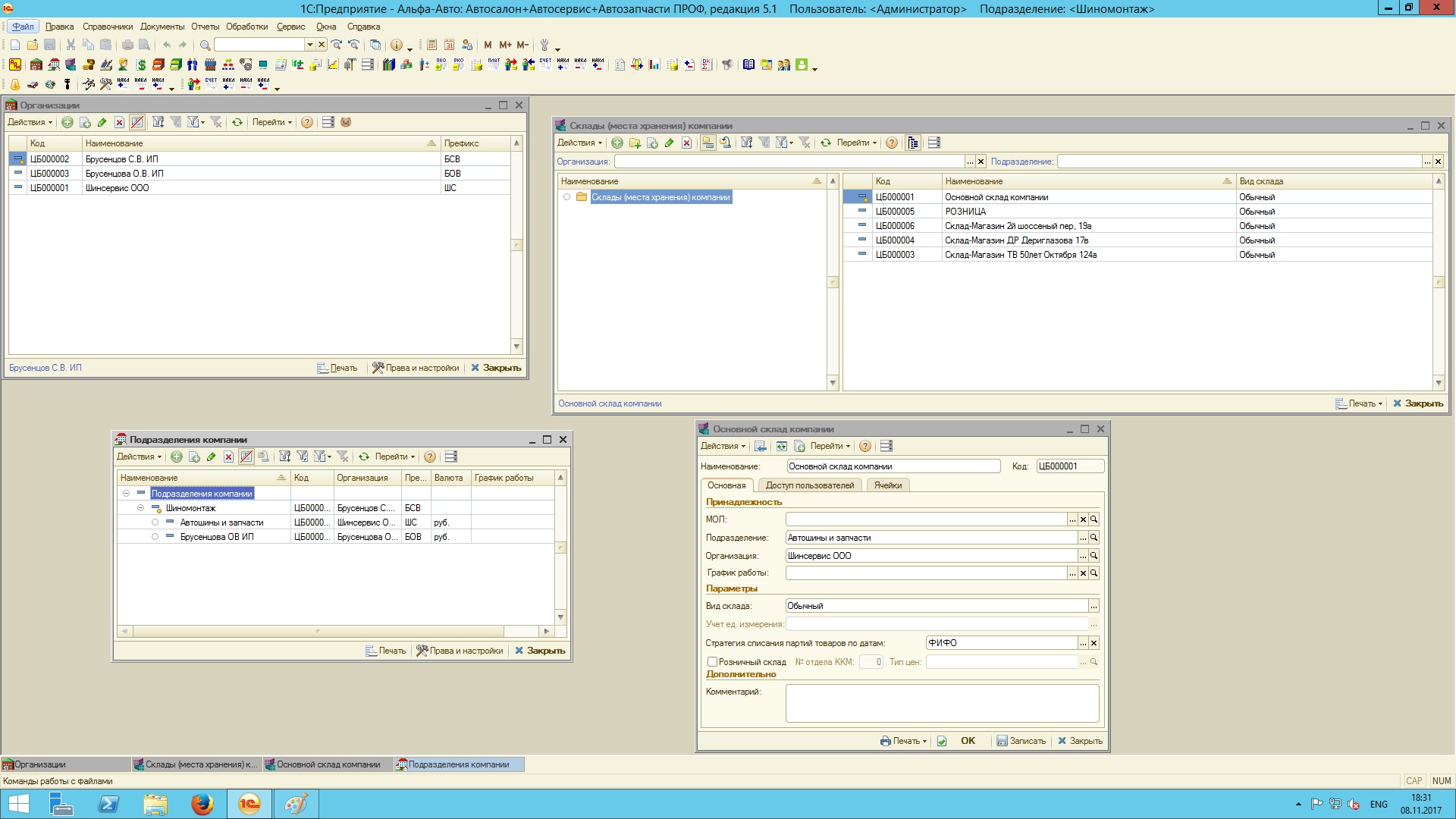Open the Документы menu
This screenshot has width=1456, height=819.
(162, 27)
